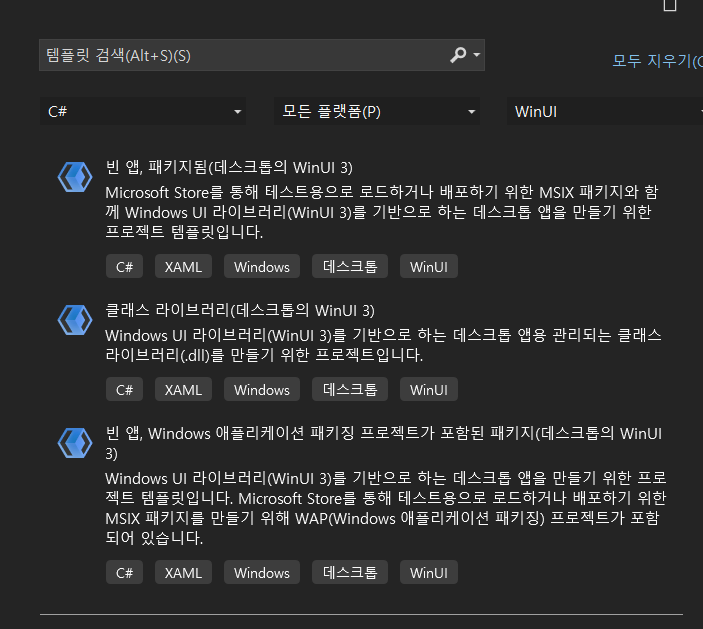The width and height of the screenshot is (703, 629).
Task: Click XAML tag under WAP 패키징 template
Action: coord(183,573)
